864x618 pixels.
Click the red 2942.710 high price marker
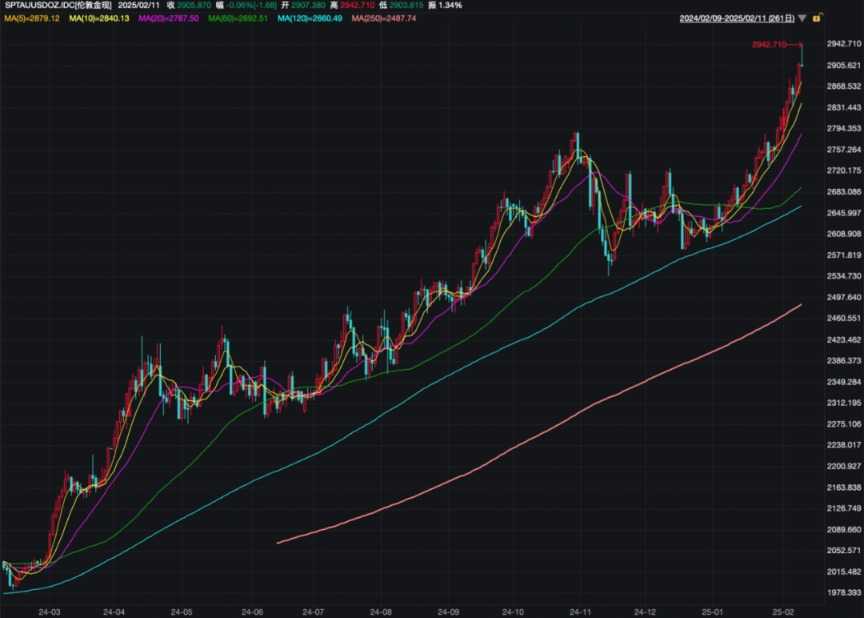click(x=768, y=45)
